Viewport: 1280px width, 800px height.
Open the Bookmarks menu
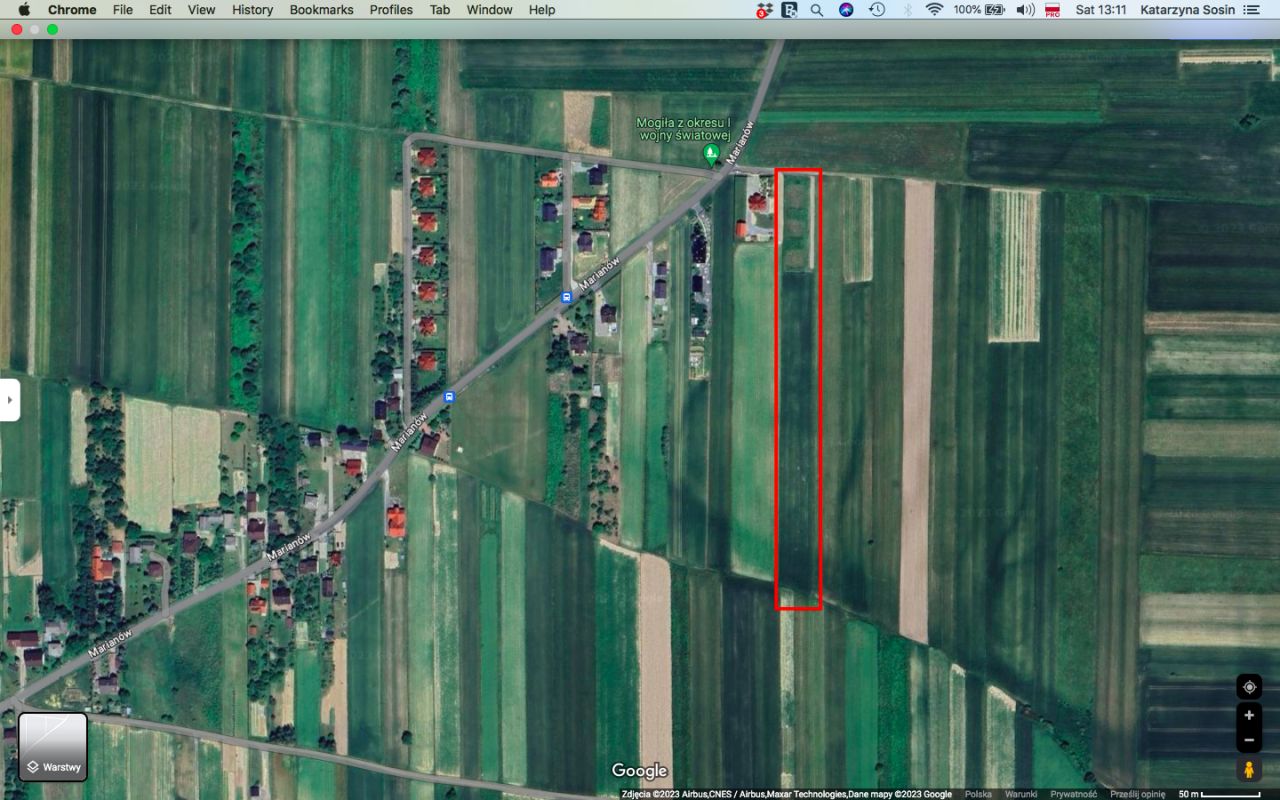[x=321, y=10]
